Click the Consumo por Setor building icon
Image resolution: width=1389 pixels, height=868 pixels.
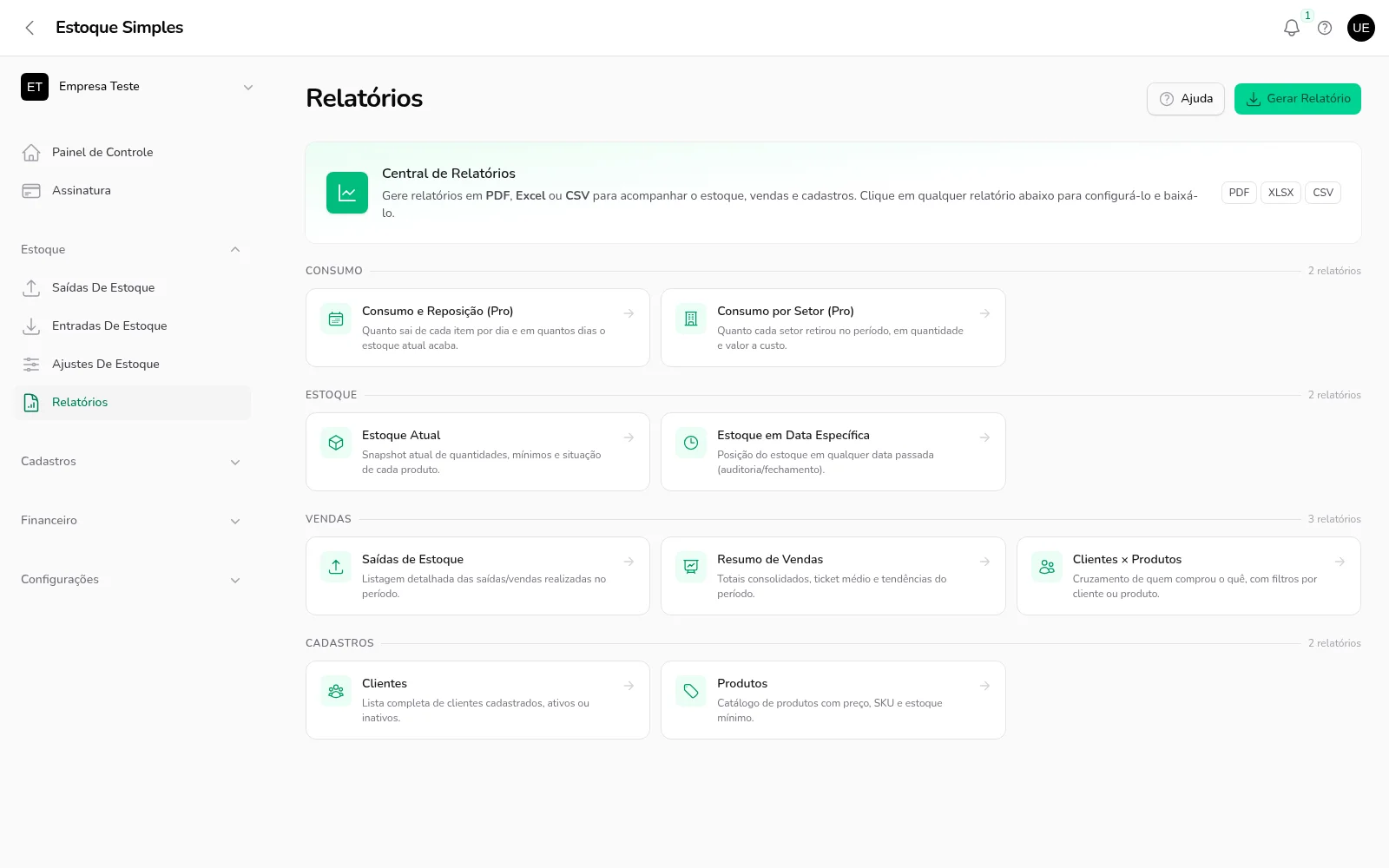coord(691,319)
